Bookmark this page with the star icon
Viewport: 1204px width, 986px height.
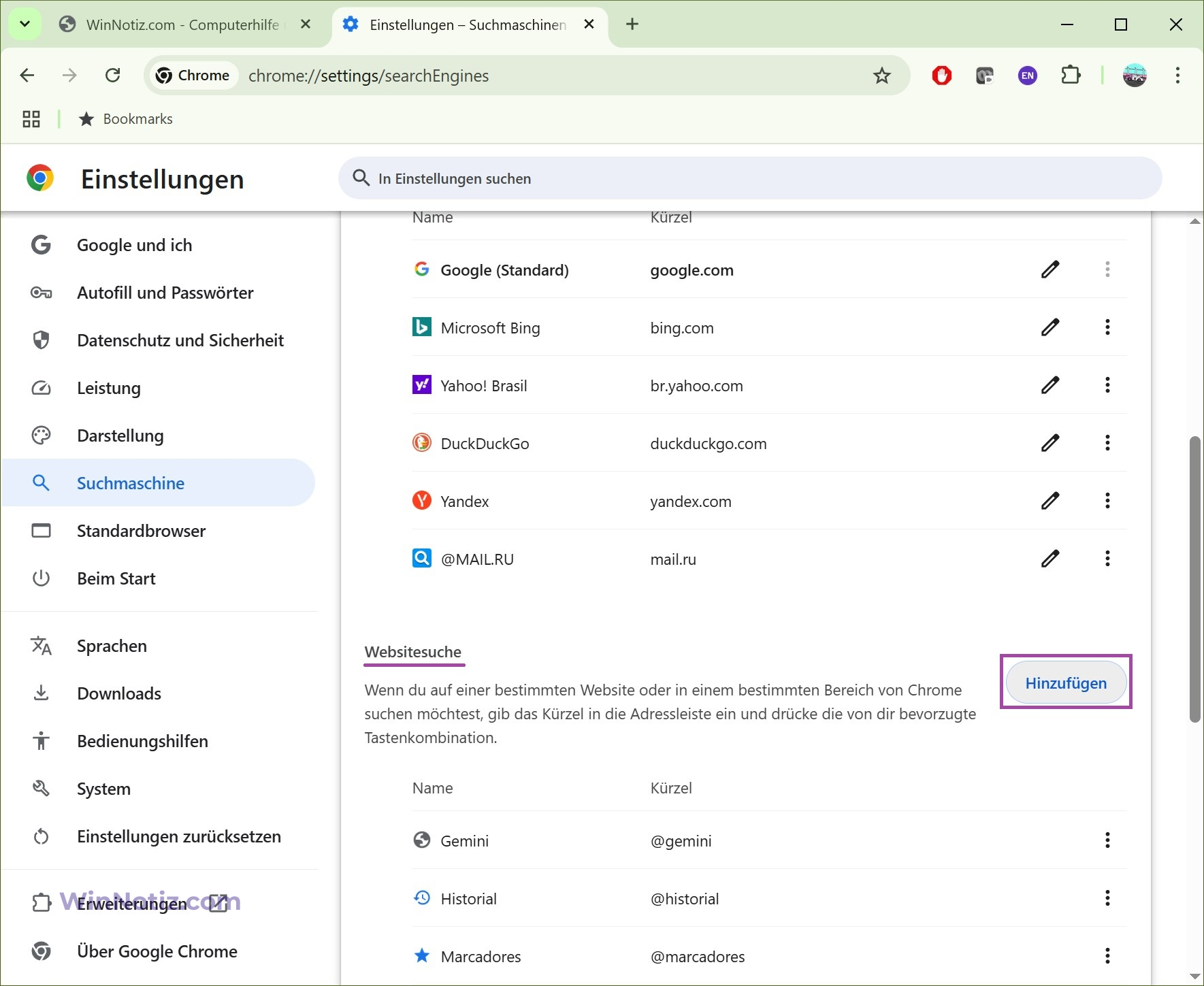(882, 76)
